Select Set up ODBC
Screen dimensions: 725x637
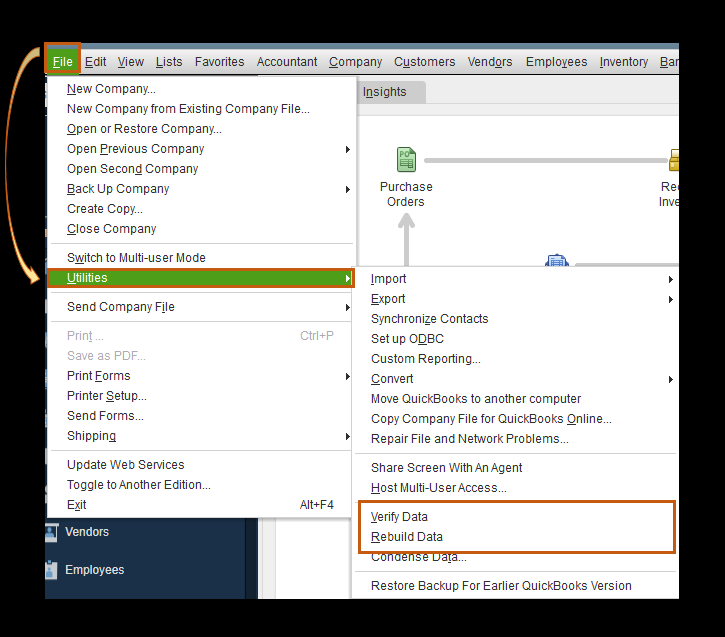coord(516,339)
